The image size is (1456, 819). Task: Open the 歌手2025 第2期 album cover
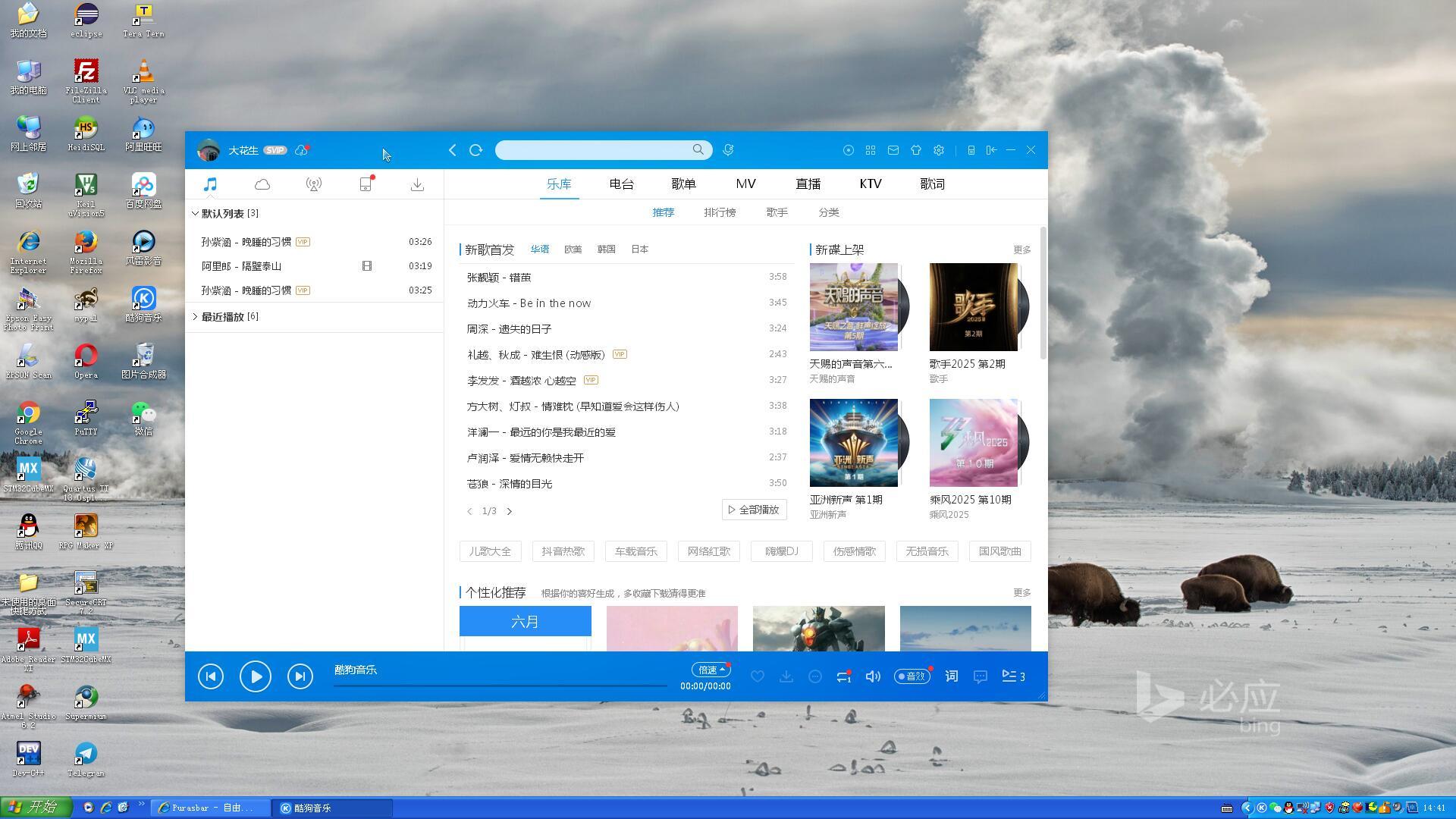pos(974,307)
